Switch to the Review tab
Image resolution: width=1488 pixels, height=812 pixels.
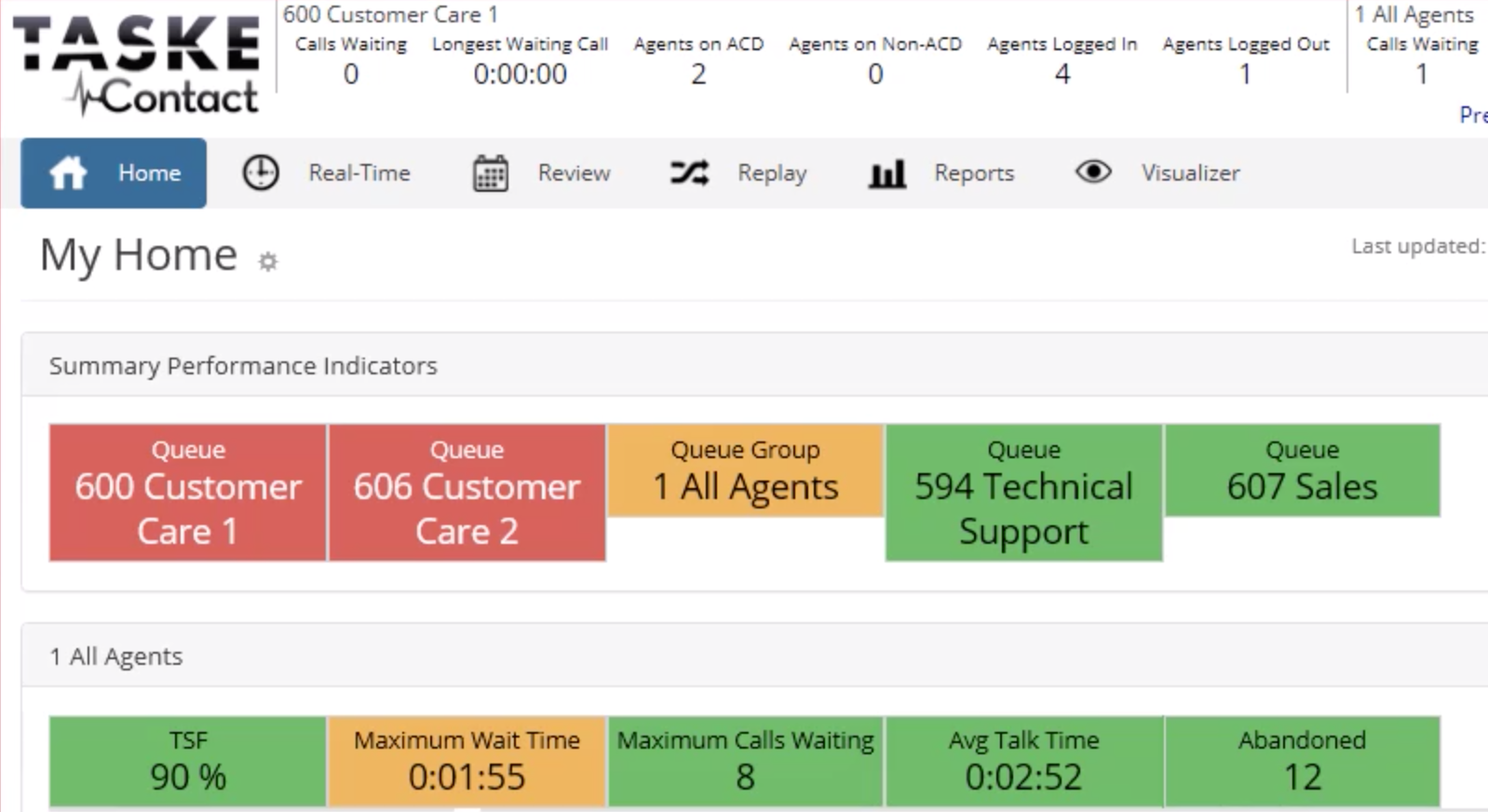pos(542,173)
